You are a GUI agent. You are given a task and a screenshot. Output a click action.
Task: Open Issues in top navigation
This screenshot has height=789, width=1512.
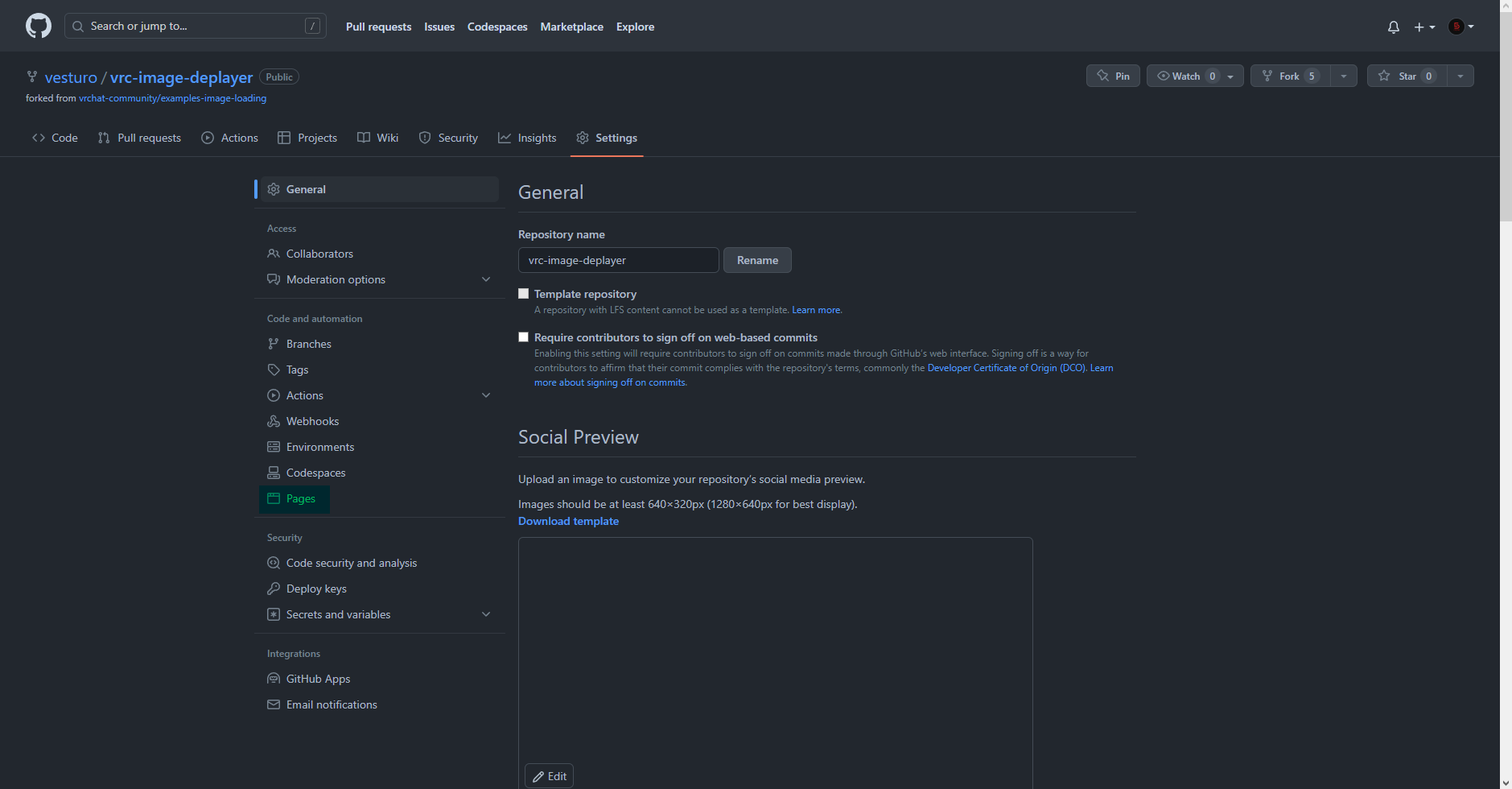[x=439, y=27]
